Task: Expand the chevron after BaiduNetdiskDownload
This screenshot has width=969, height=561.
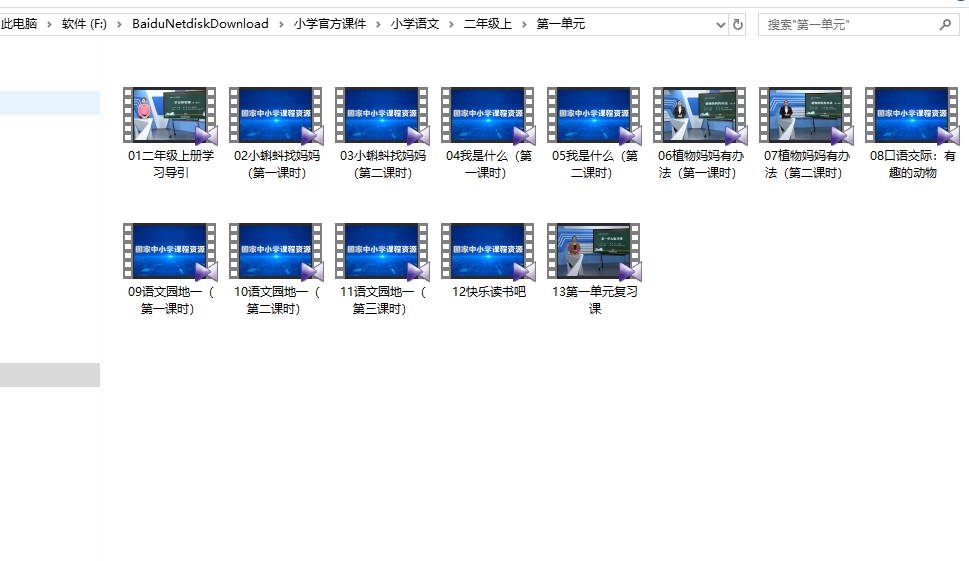Action: (x=281, y=24)
